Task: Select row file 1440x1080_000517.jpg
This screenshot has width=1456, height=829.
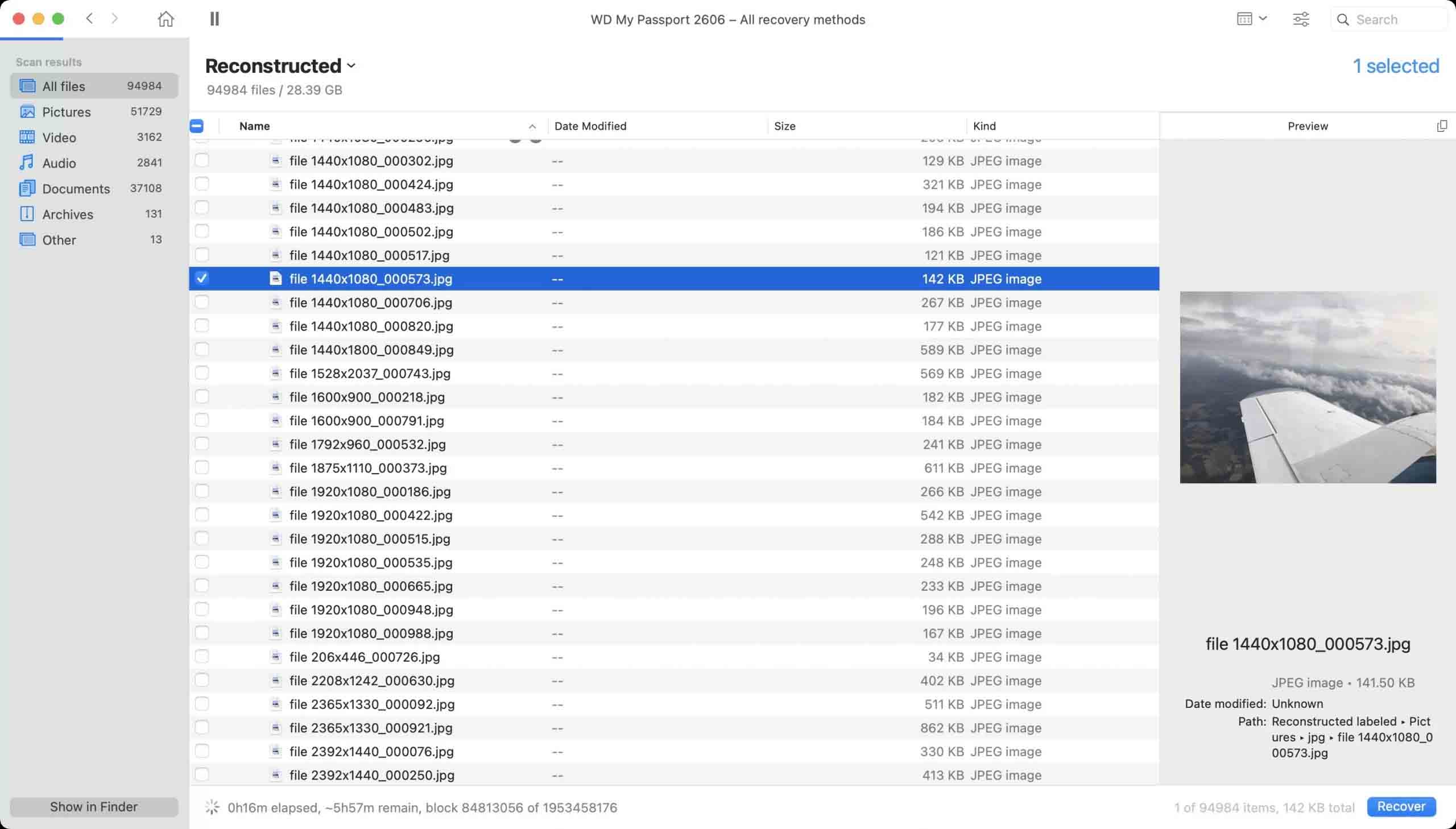Action: pyautogui.click(x=674, y=255)
